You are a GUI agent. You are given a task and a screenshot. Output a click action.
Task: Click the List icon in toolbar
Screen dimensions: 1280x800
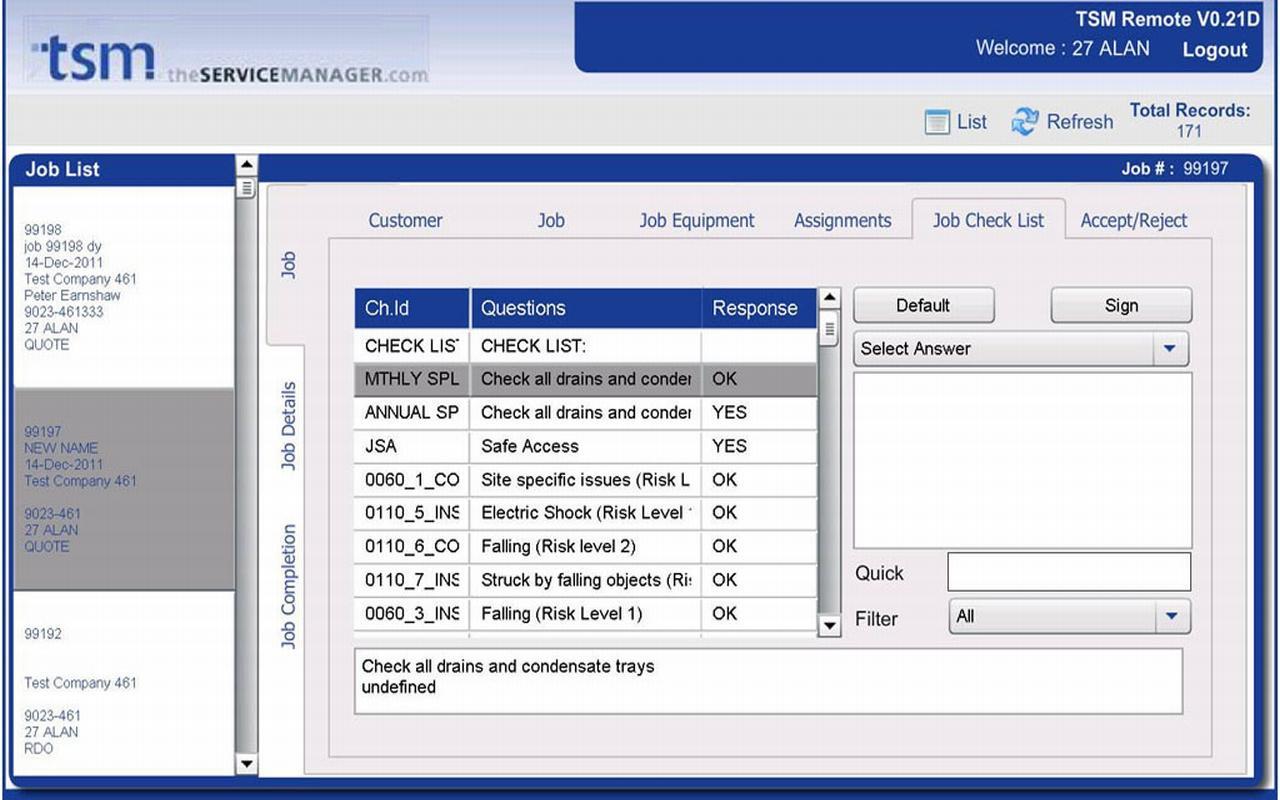tap(937, 122)
